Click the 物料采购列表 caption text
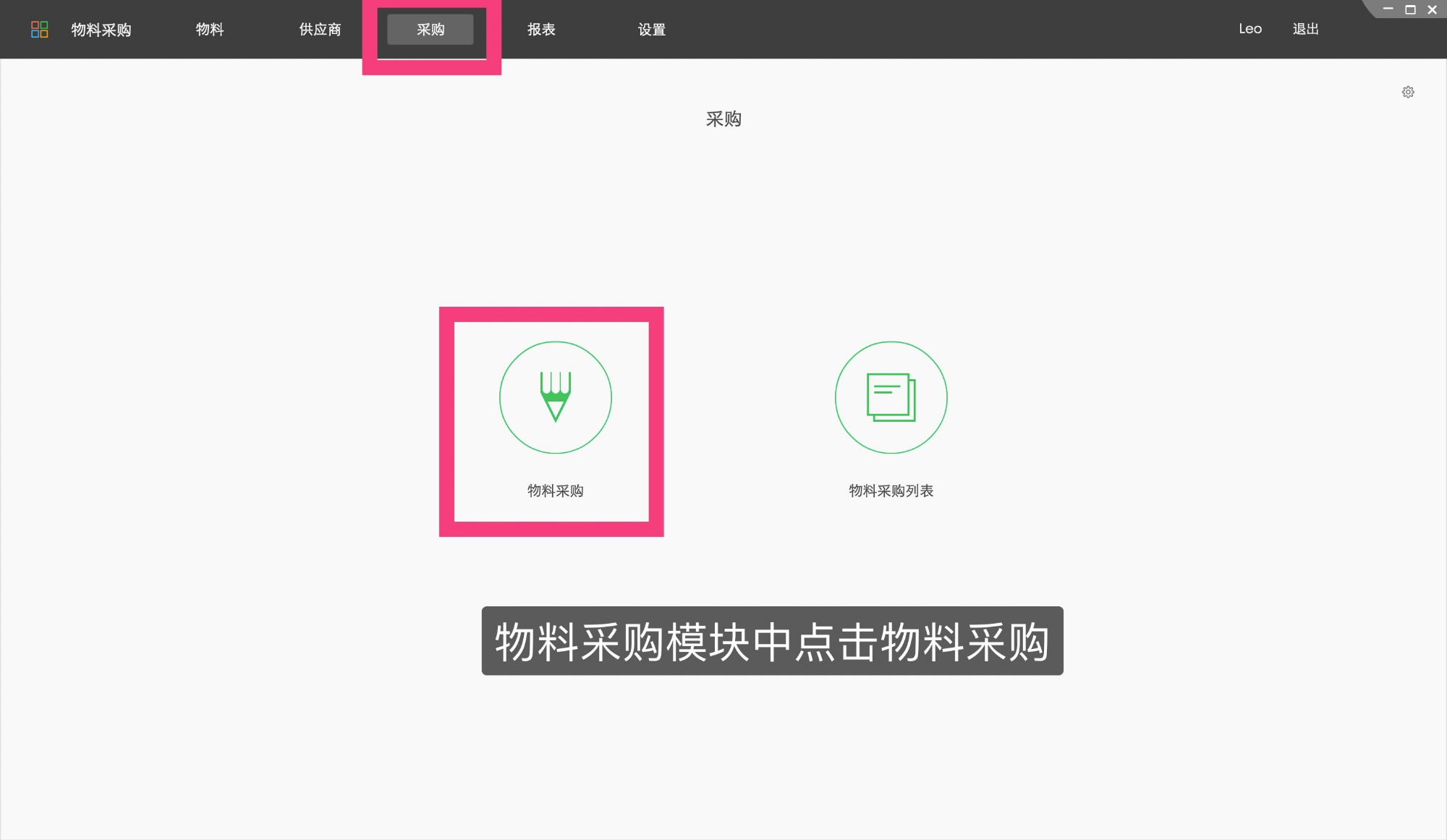The width and height of the screenshot is (1447, 840). (891, 491)
